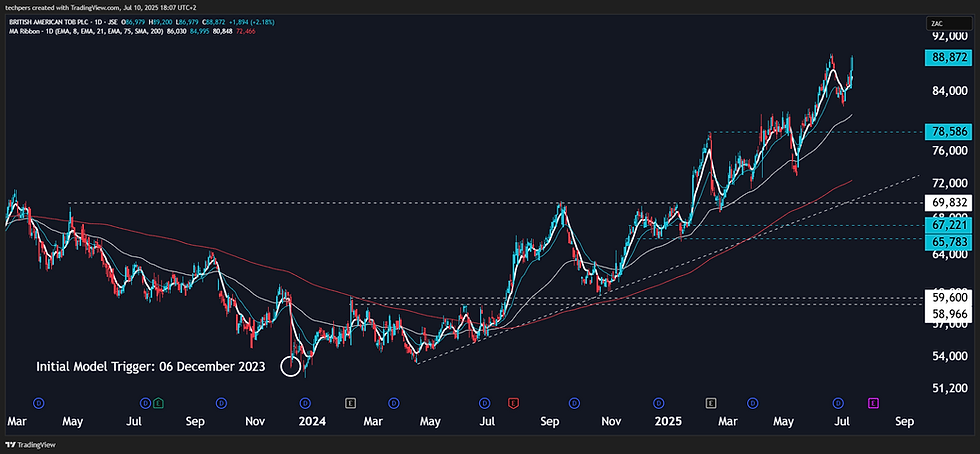Open the gray earnings marker before Mar 2025
This screenshot has width=980, height=454.
(711, 403)
